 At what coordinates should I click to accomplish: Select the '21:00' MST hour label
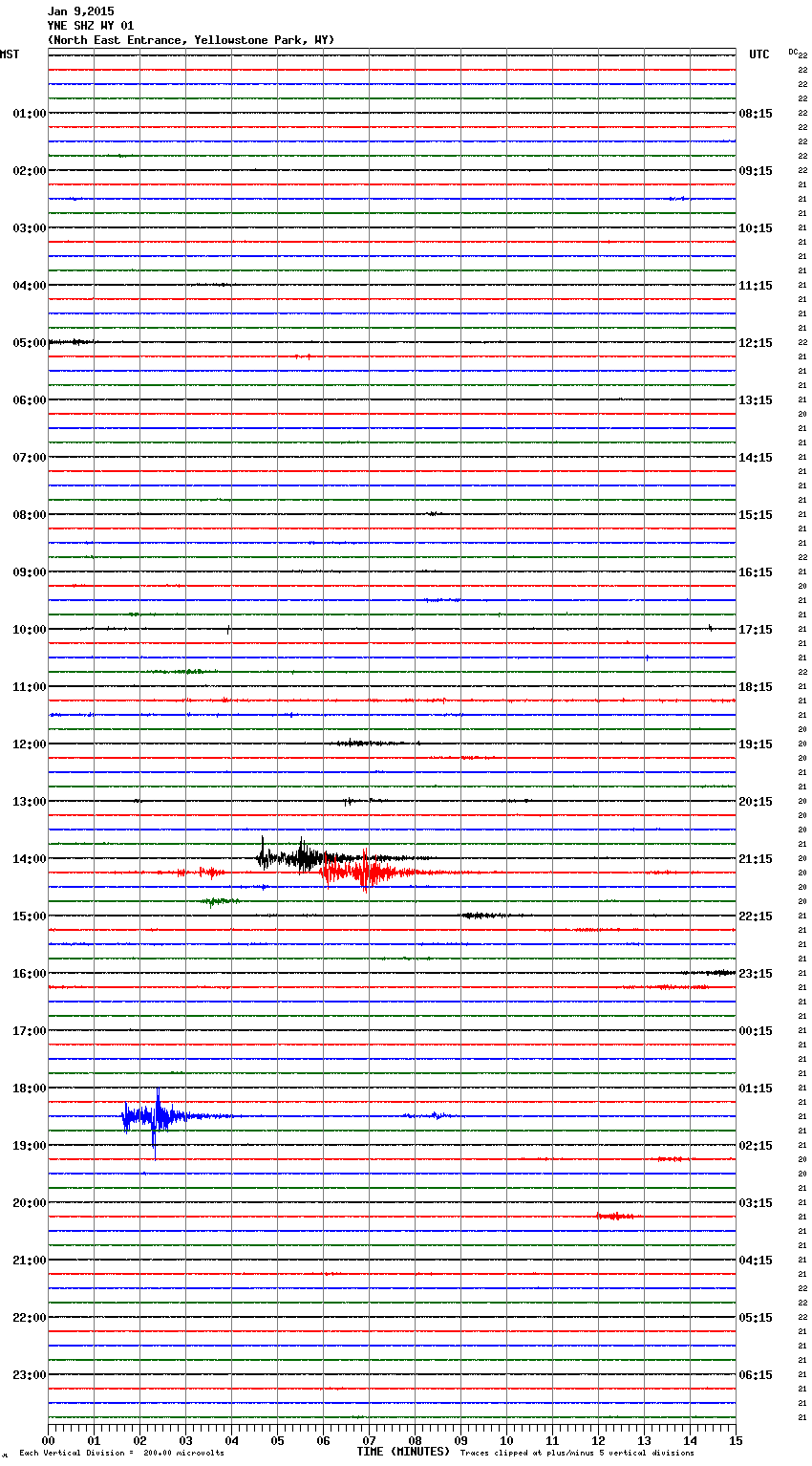[30, 1261]
